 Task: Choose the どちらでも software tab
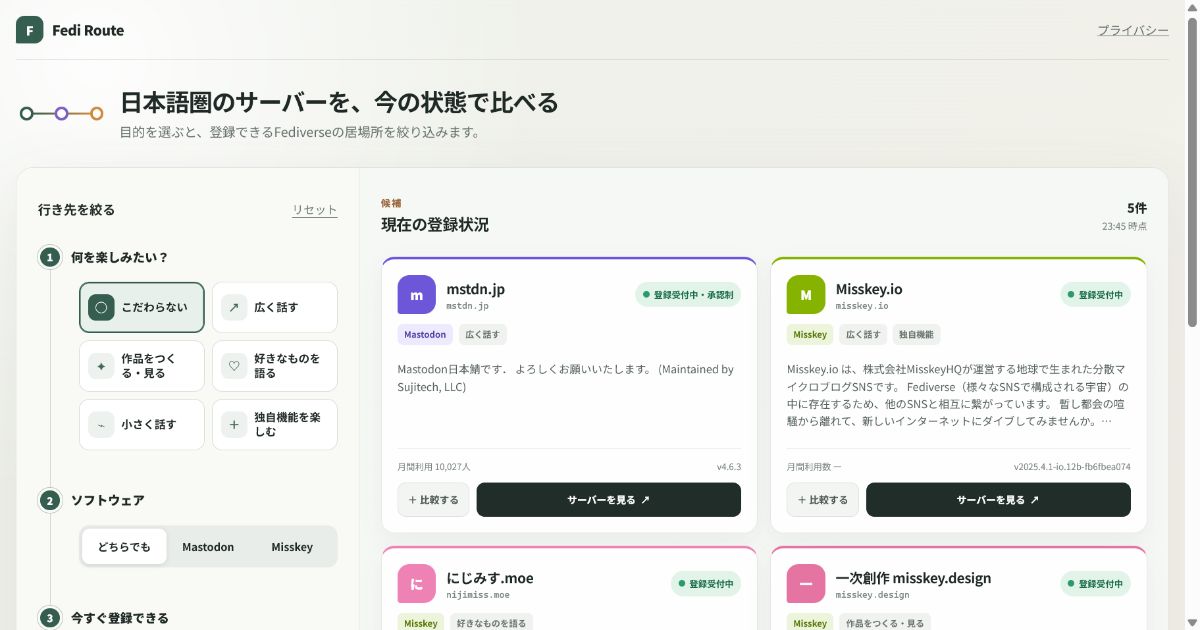click(124, 547)
